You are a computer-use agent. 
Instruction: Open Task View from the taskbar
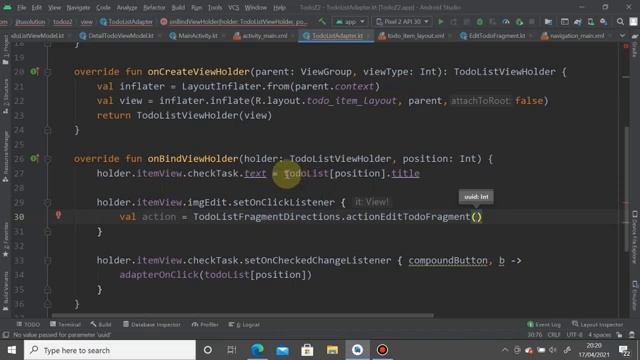(x=232, y=350)
